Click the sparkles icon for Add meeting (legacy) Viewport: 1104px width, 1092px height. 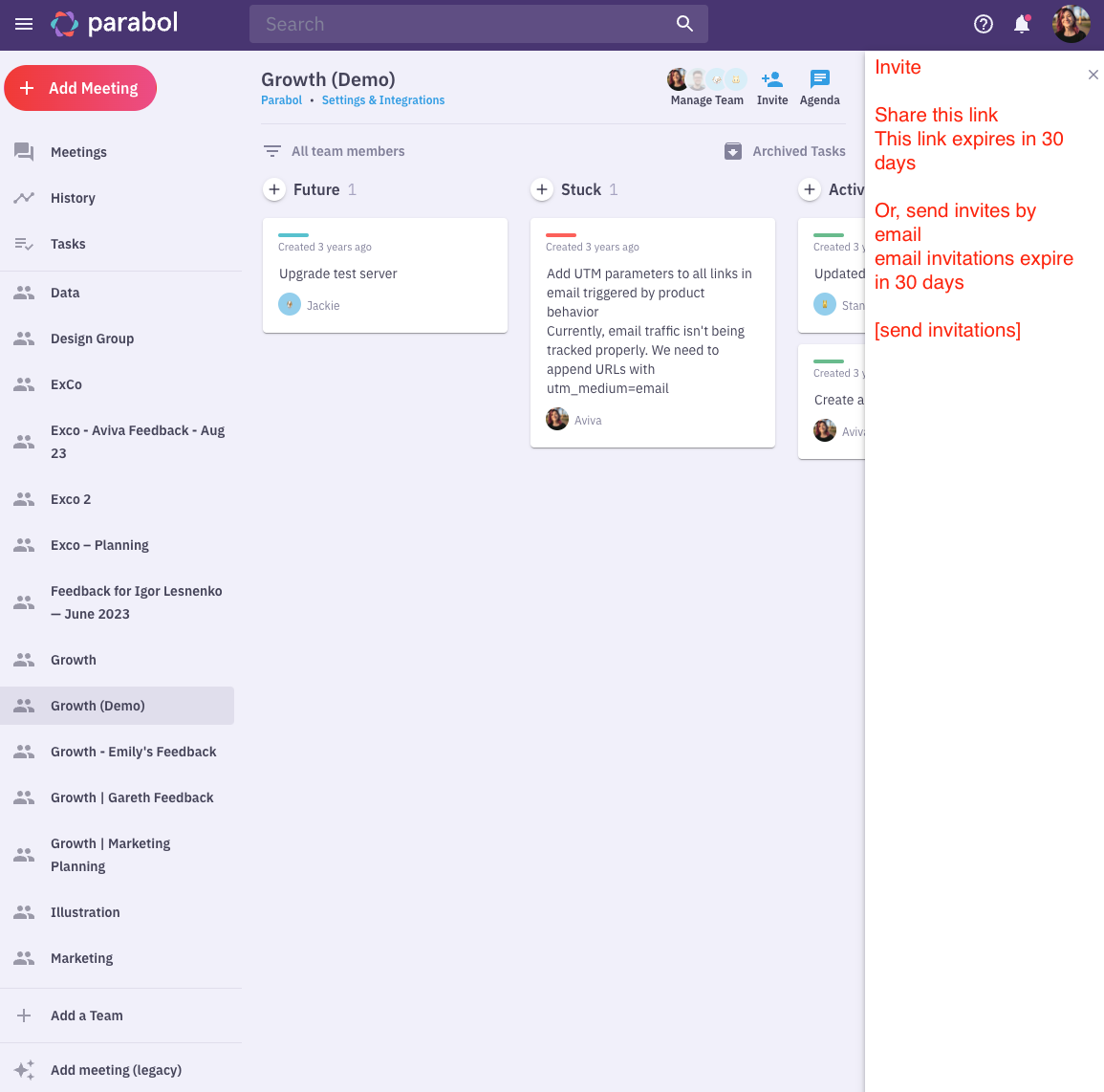click(x=24, y=1069)
